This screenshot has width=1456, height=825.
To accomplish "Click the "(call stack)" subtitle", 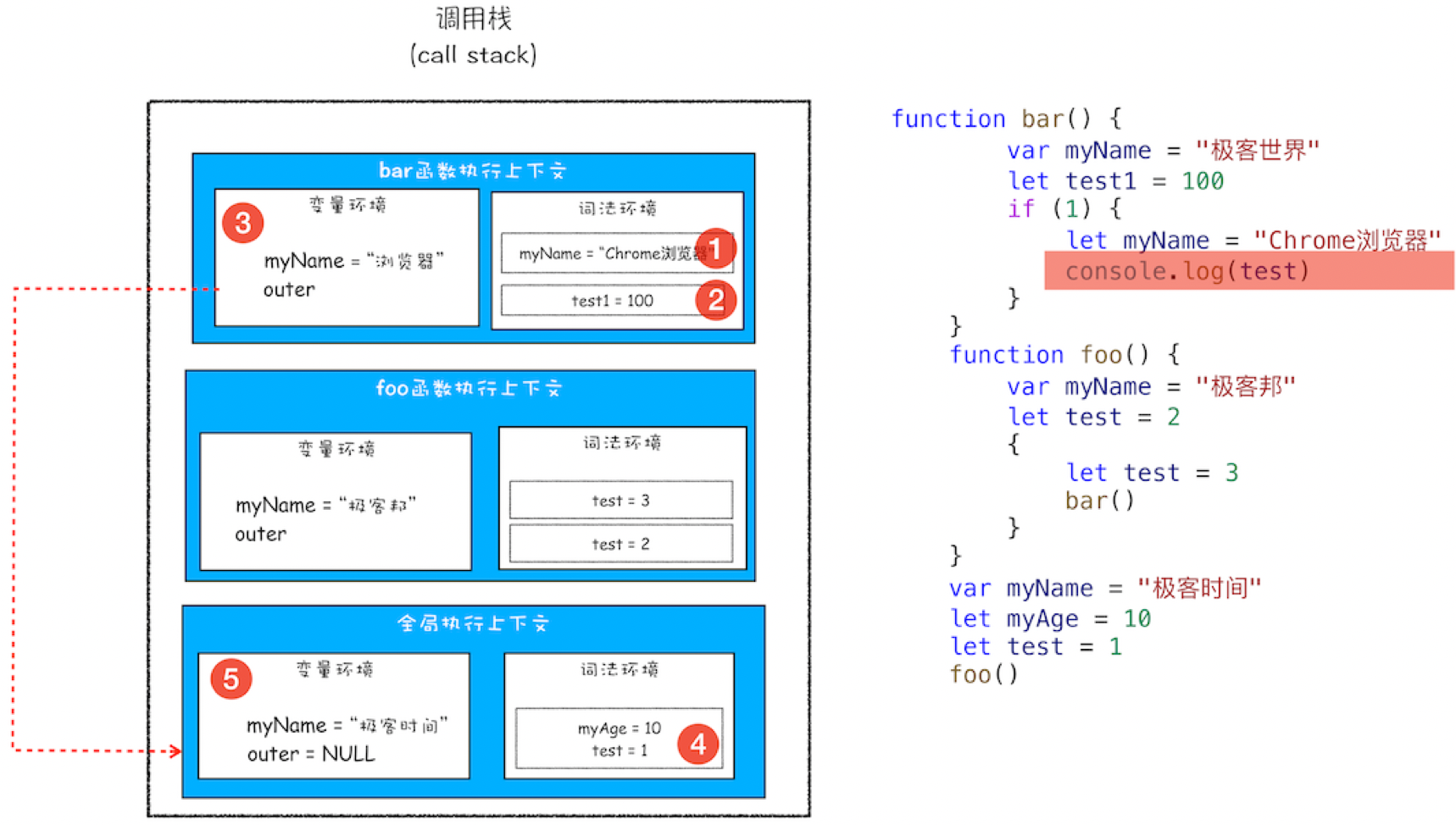I will (473, 54).
